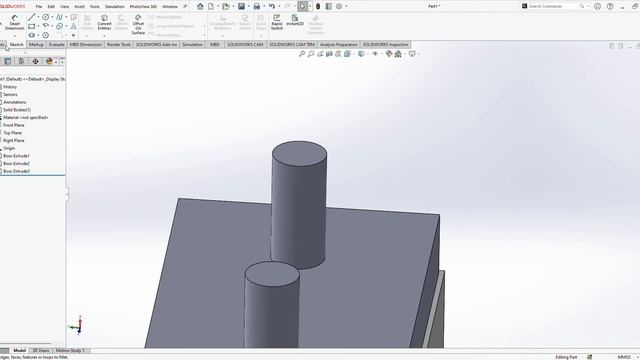Expand the Rectangle tool dropdown arrow
Viewport: 640px width, 360px height.
pyautogui.click(x=38, y=26)
